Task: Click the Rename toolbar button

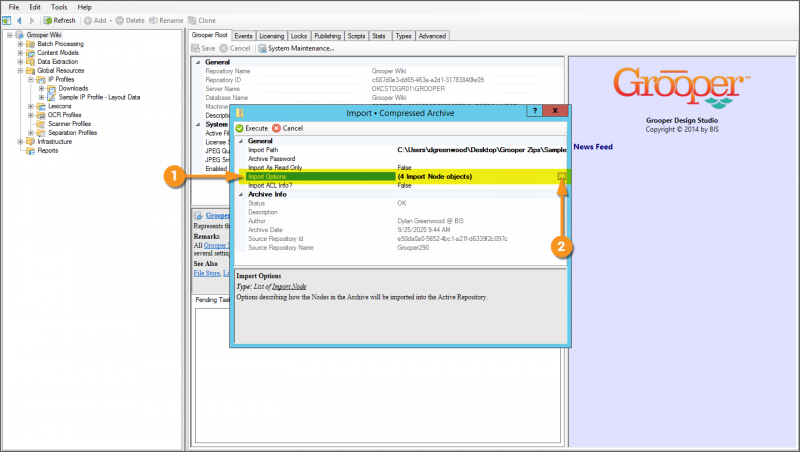Action: (x=166, y=20)
